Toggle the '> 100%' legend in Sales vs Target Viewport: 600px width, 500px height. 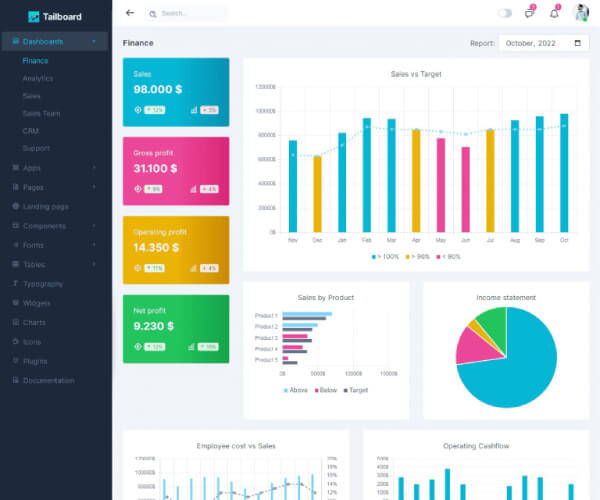[x=386, y=257]
